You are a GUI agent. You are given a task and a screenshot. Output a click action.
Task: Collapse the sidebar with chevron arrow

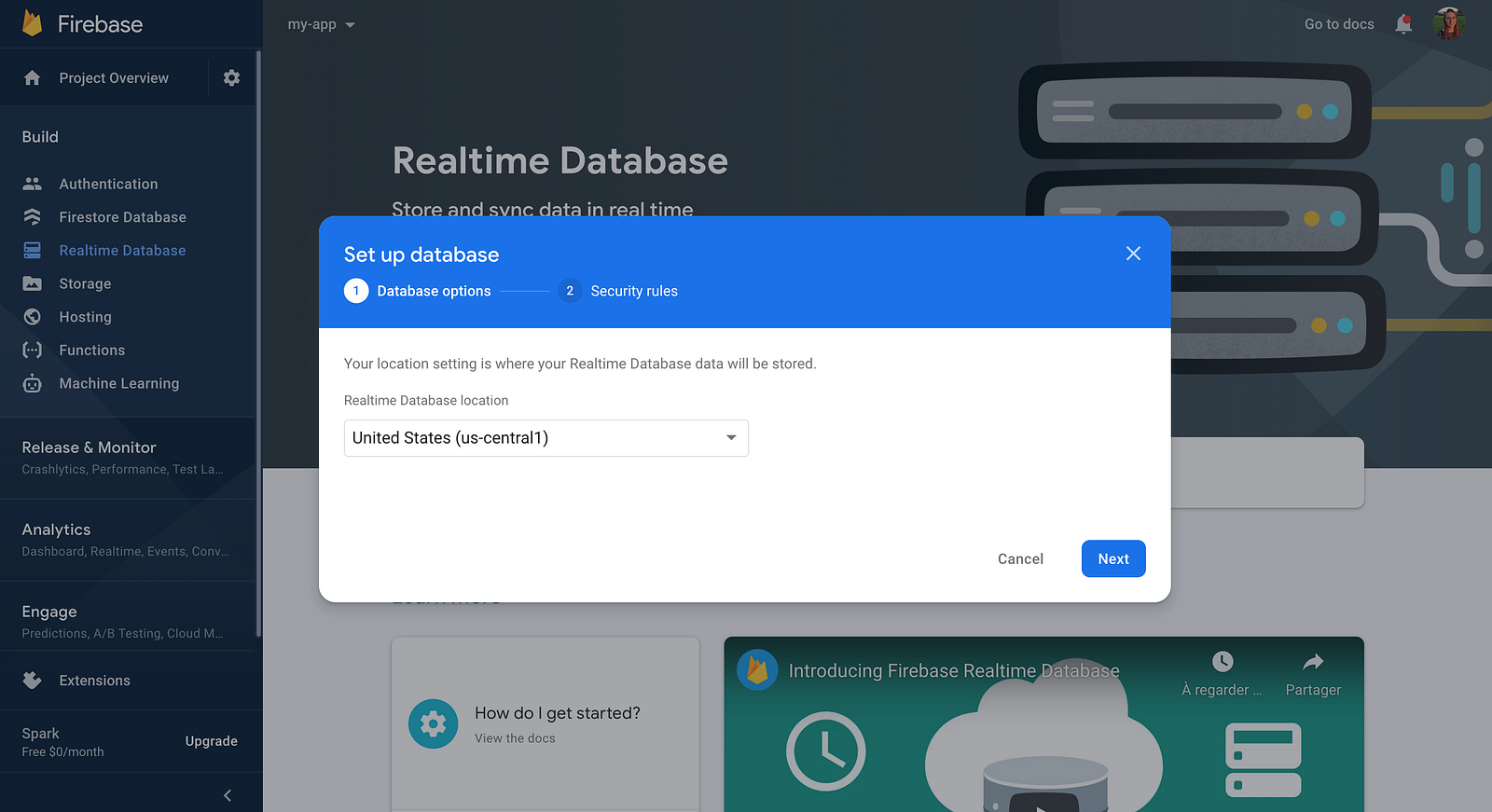pyautogui.click(x=228, y=795)
